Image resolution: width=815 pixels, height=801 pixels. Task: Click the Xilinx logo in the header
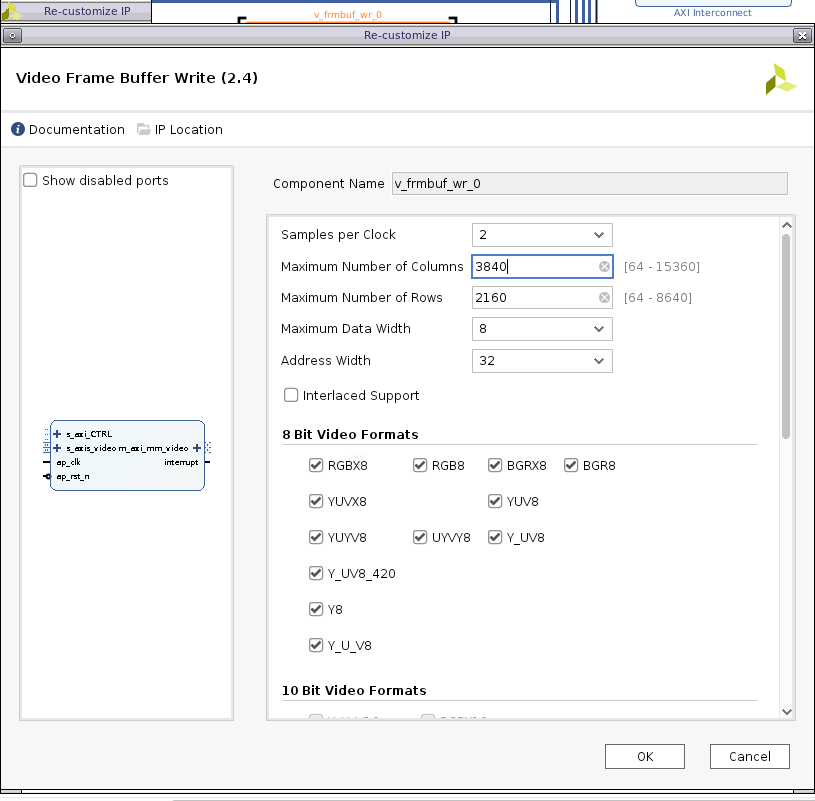pyautogui.click(x=780, y=80)
